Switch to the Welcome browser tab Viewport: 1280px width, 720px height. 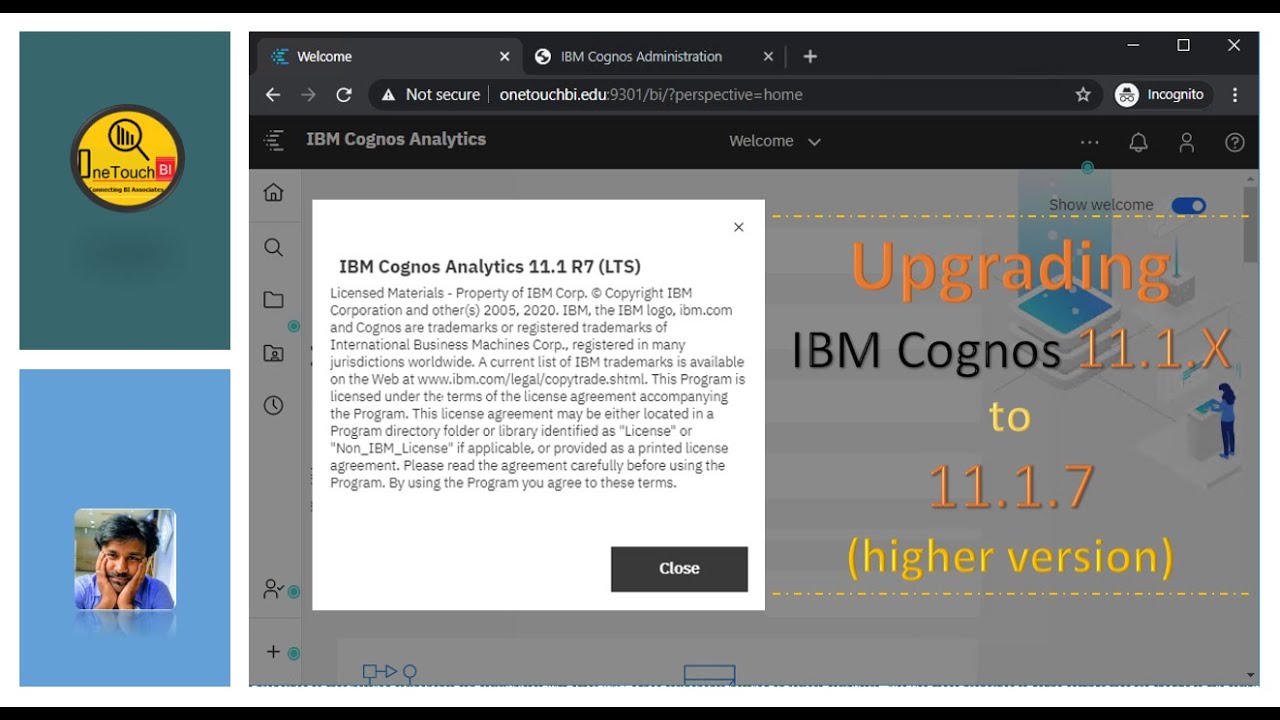(388, 56)
